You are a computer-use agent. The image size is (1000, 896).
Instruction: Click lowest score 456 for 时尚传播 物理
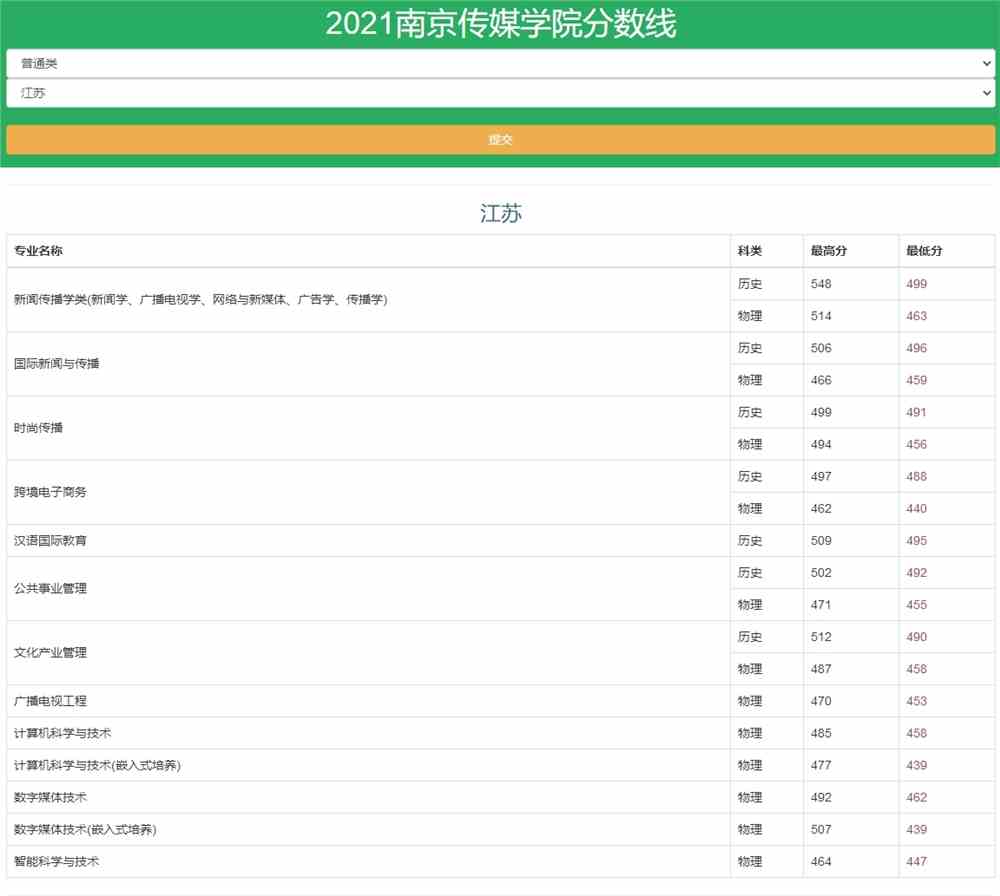pos(916,444)
